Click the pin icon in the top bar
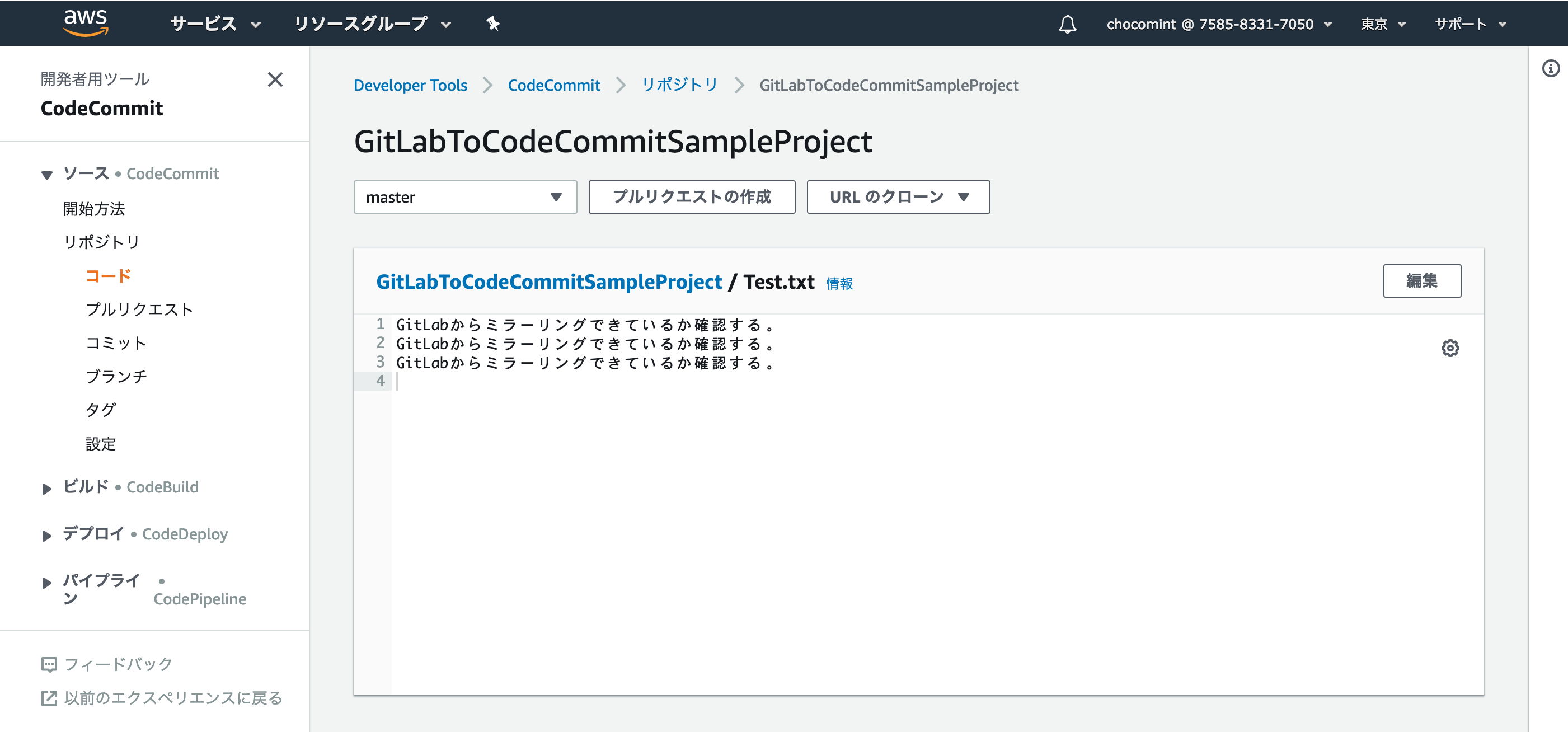The image size is (1568, 732). click(493, 24)
